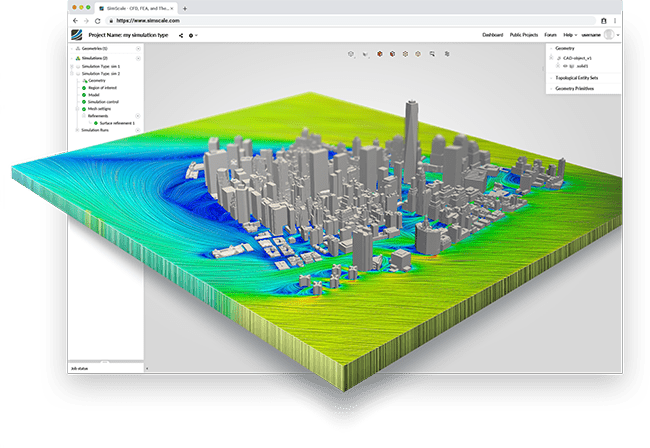The height and width of the screenshot is (448, 650).
Task: Go to Public Projects
Action: 526,35
